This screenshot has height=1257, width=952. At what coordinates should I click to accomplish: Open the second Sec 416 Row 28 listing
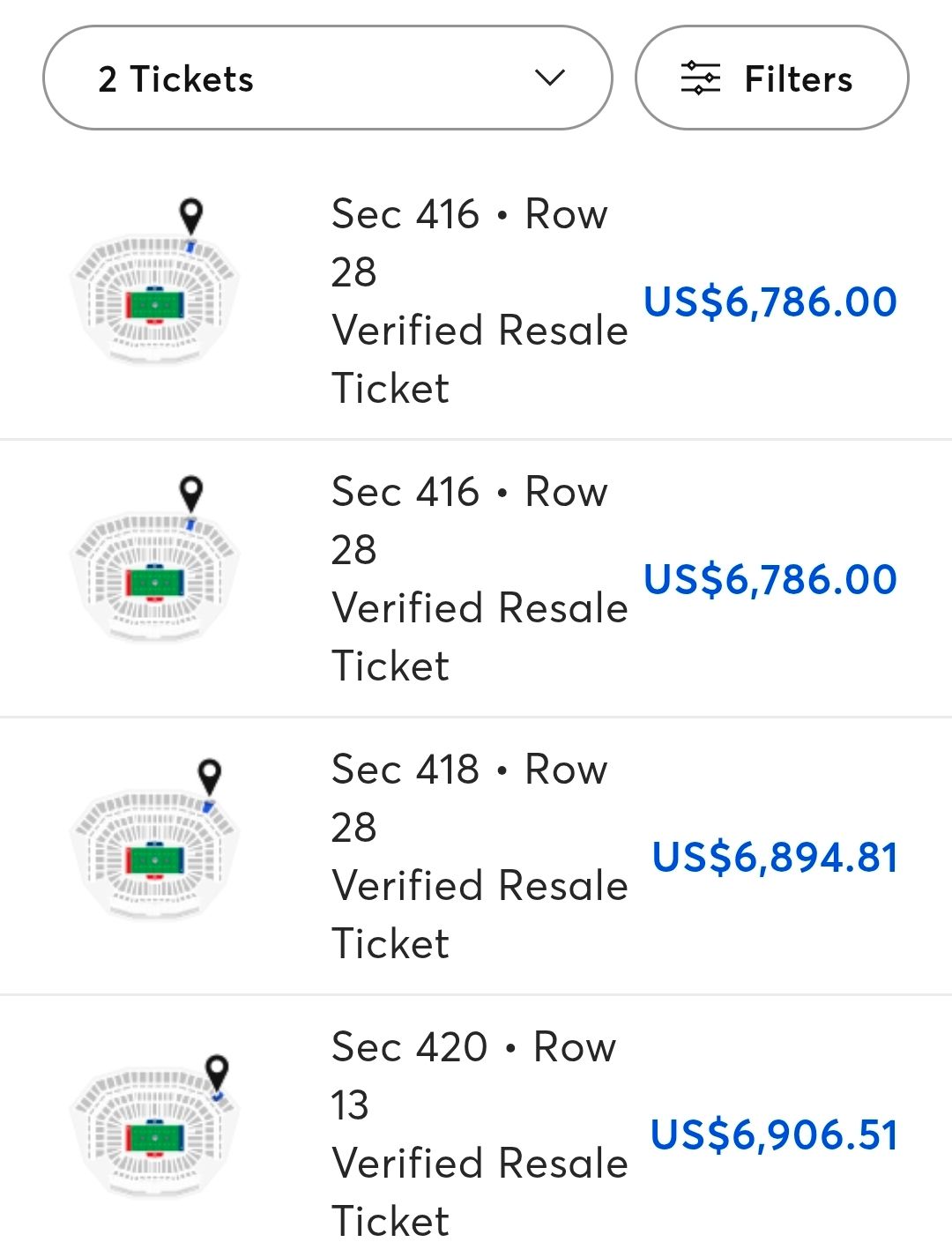coord(479,579)
